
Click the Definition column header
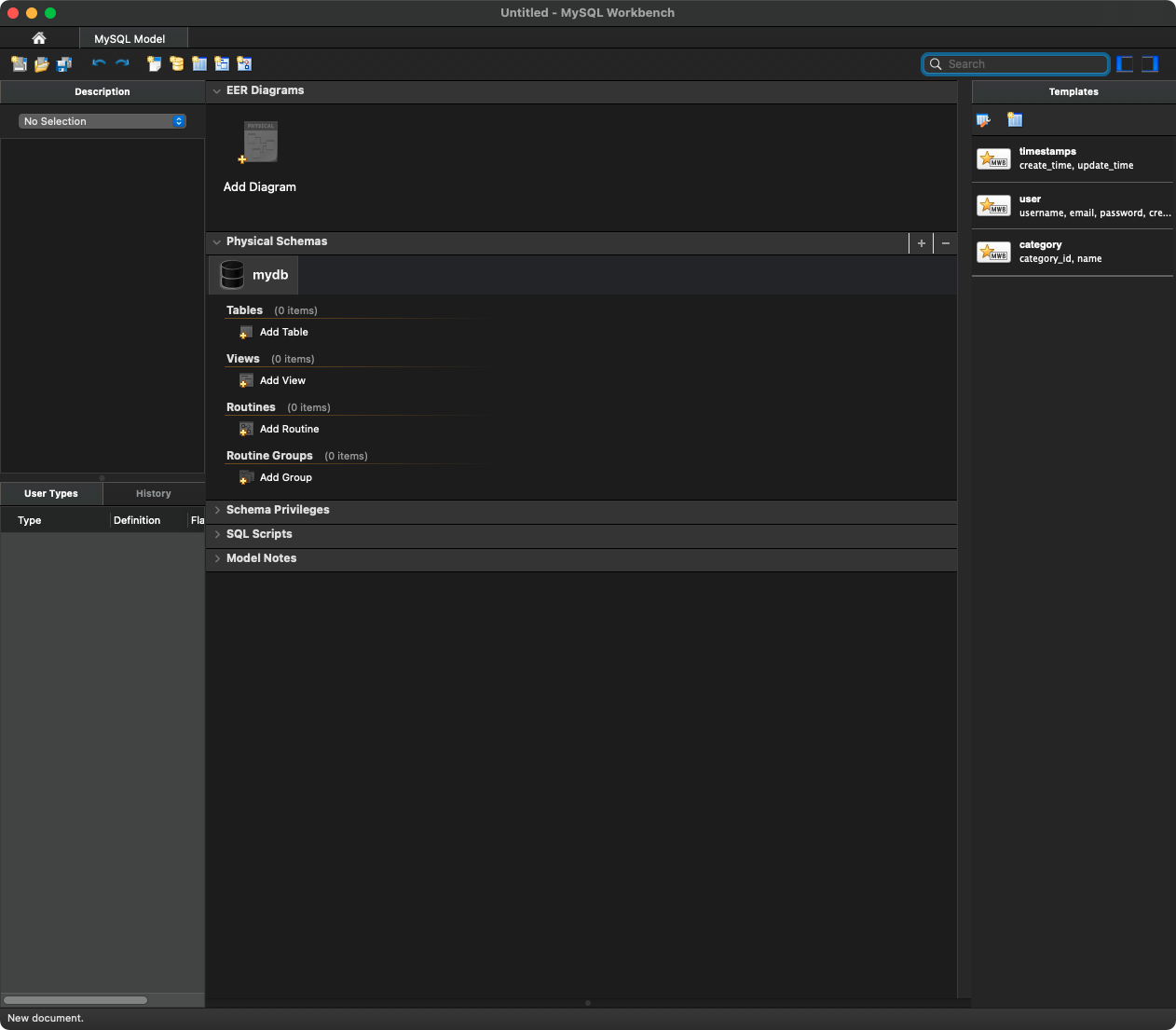(148, 520)
